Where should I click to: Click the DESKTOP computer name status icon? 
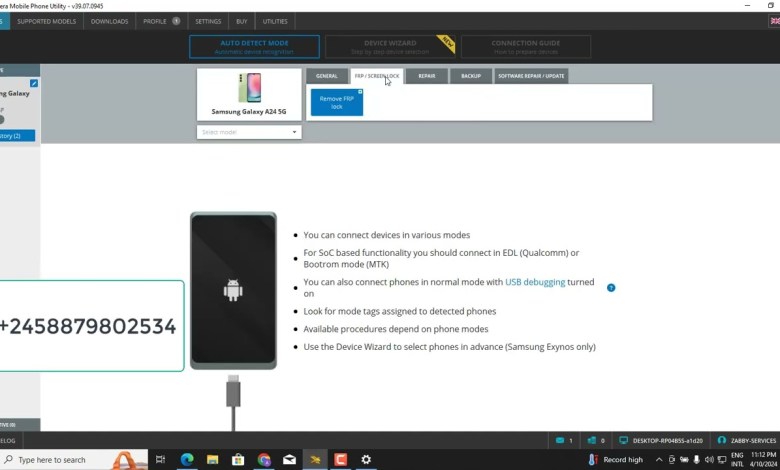[x=624, y=440]
